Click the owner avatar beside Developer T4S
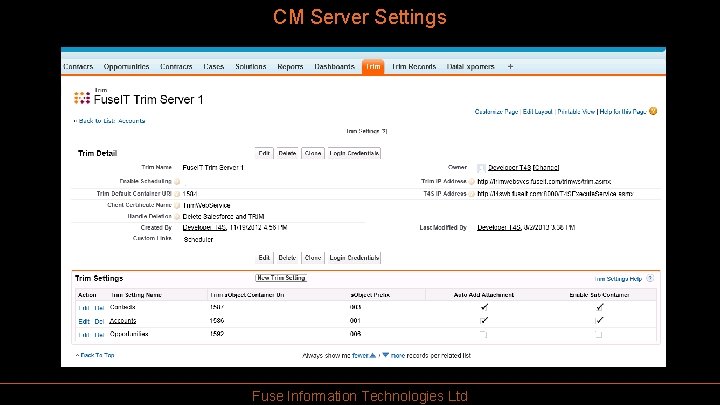 (481, 169)
